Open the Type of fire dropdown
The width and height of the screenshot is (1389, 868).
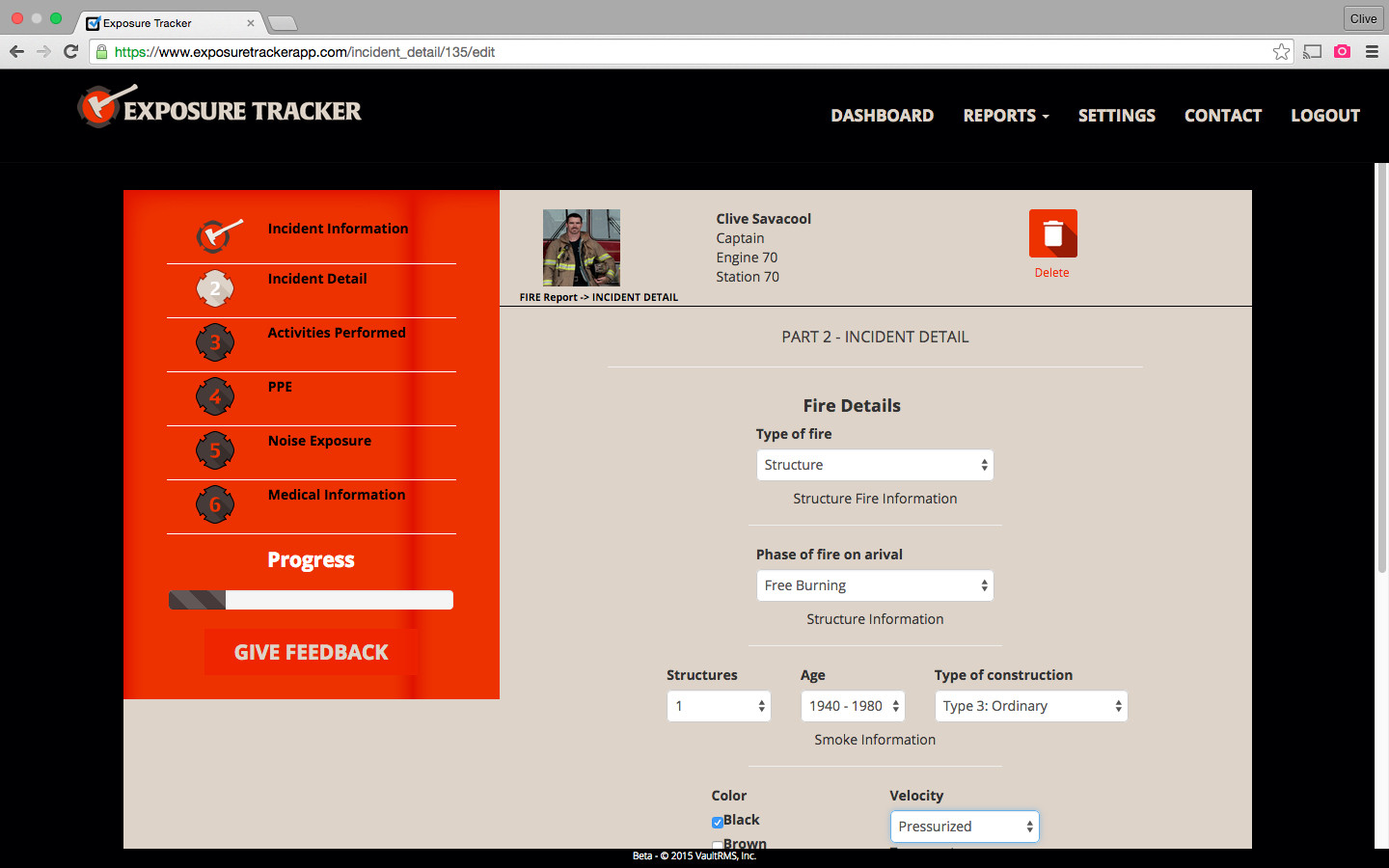875,465
